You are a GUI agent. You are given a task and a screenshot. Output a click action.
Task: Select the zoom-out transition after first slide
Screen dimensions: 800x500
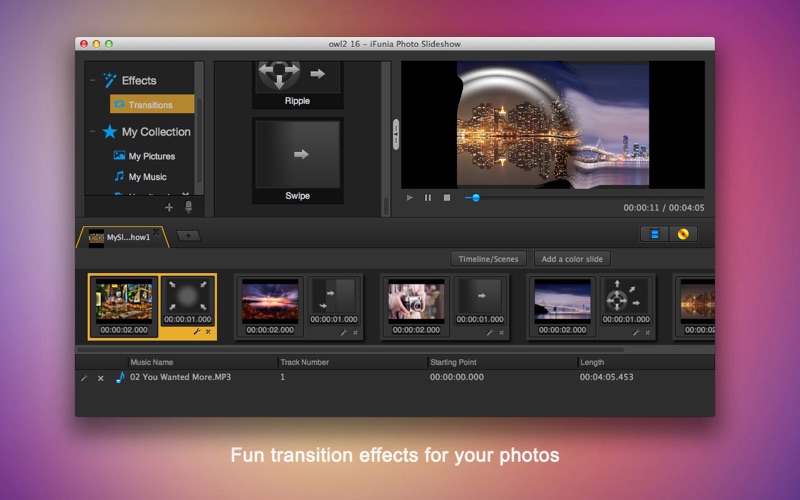188,296
